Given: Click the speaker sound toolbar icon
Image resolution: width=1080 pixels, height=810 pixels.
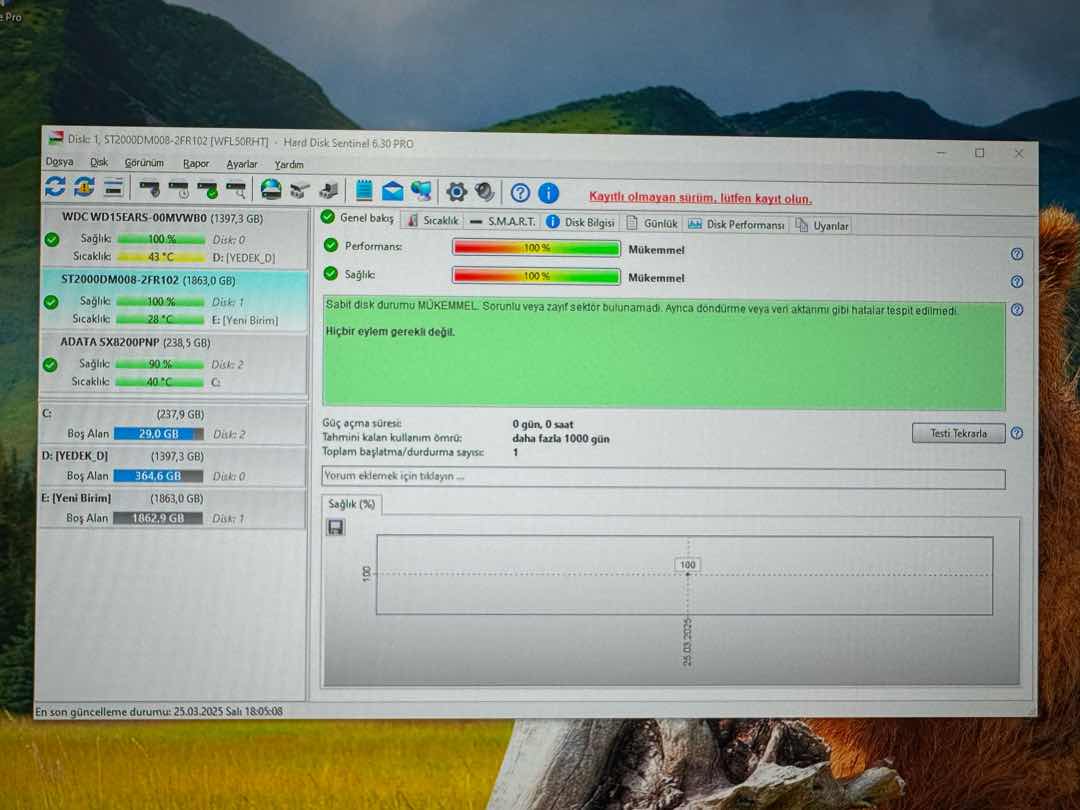Looking at the screenshot, I should click(x=485, y=191).
